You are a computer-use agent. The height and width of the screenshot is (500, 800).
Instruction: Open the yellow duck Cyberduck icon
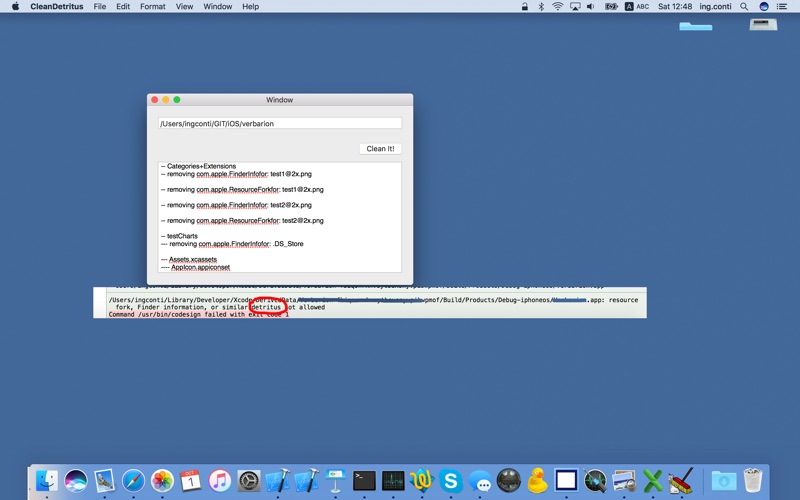click(537, 481)
